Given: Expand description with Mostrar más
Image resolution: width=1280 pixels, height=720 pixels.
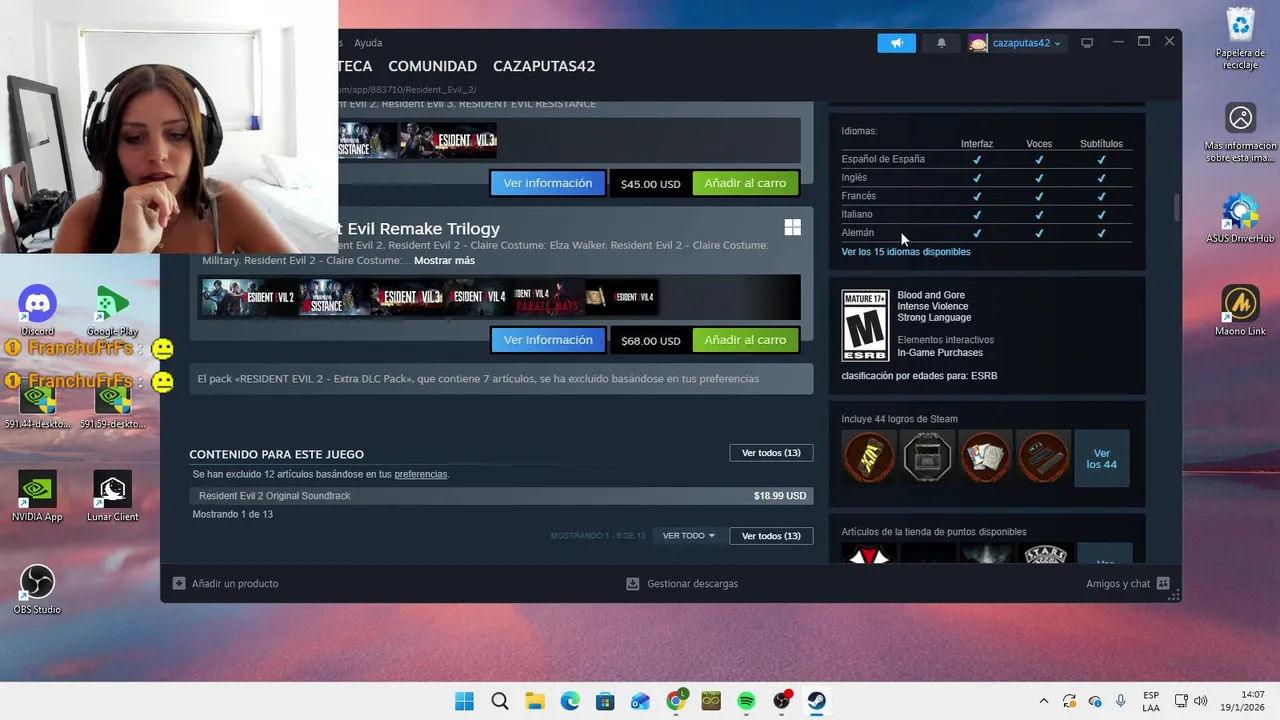Looking at the screenshot, I should (444, 260).
